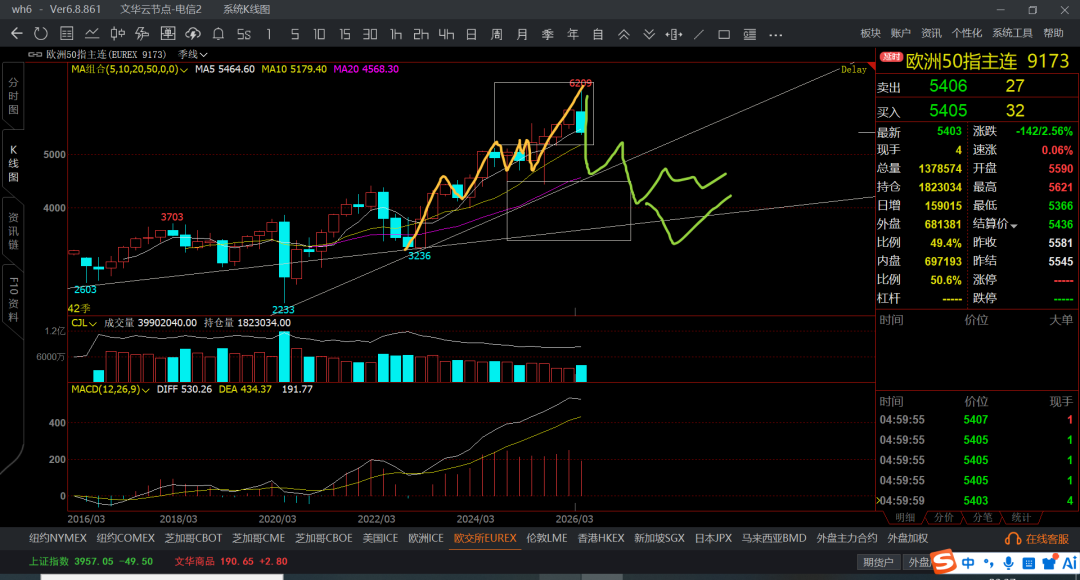Click the Ai icon in IME bar
1080x580 pixels.
1070,563
